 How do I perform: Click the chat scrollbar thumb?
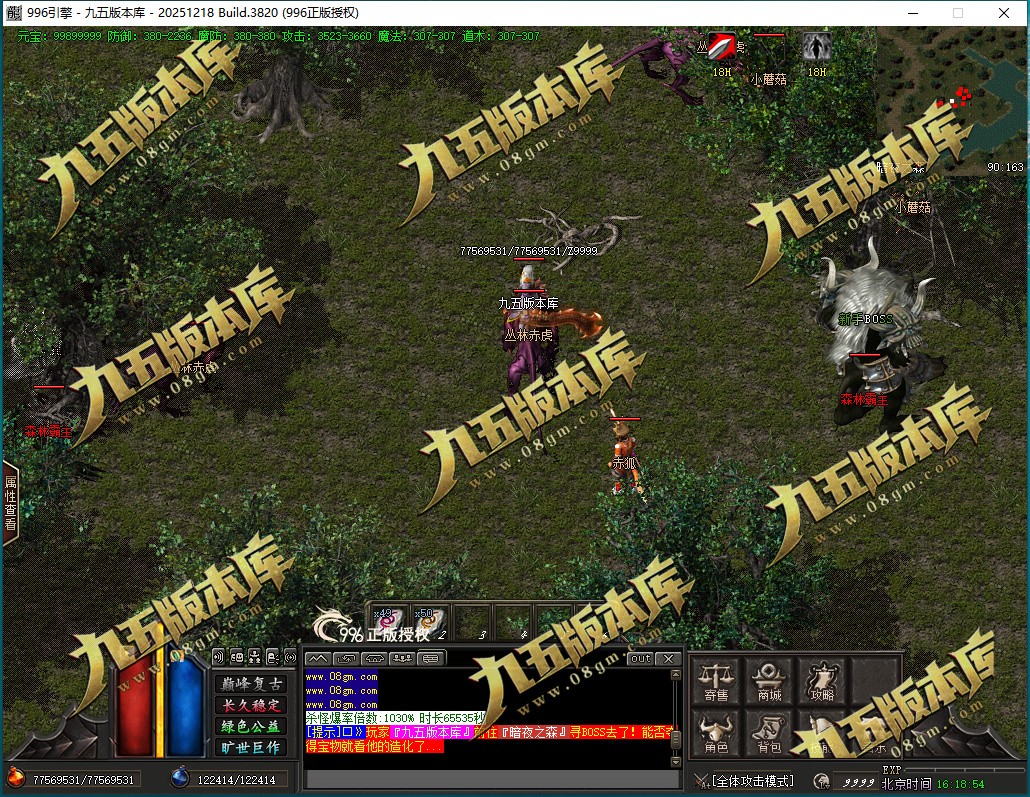click(x=675, y=740)
